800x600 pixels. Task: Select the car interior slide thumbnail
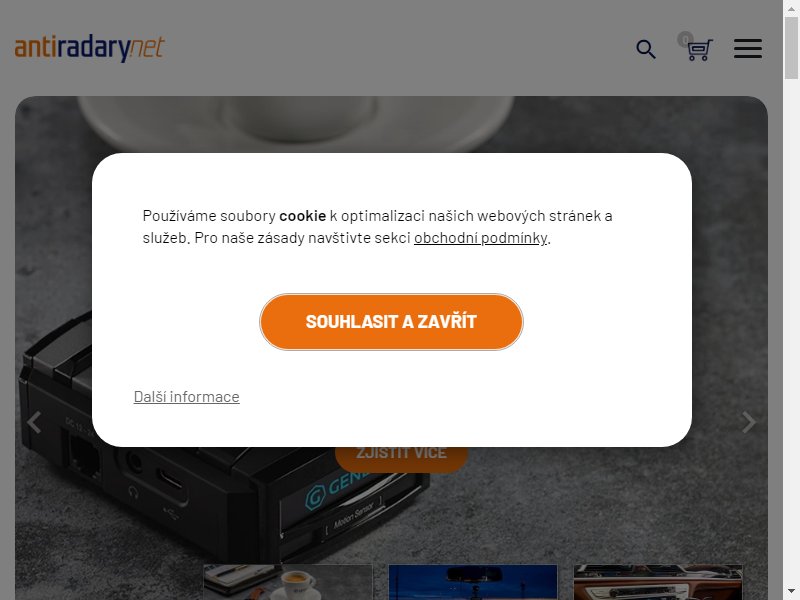point(658,582)
